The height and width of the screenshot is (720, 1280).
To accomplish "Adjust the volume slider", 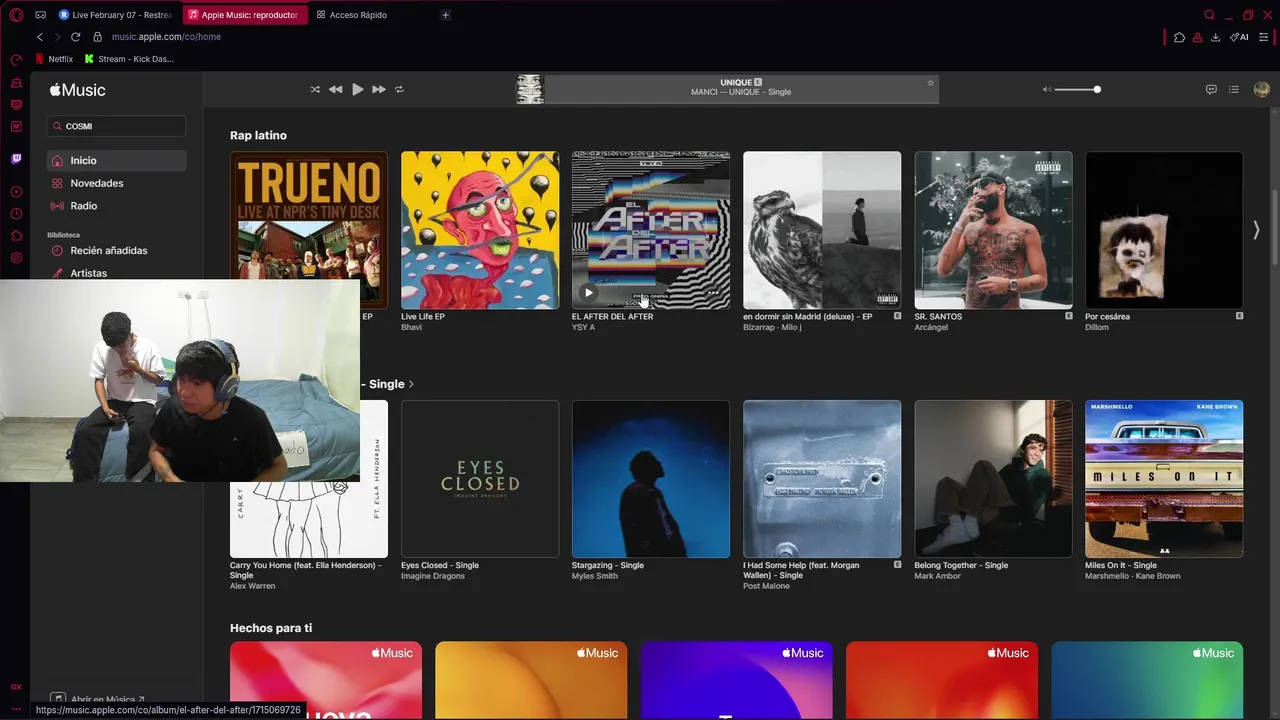I will point(1077,90).
